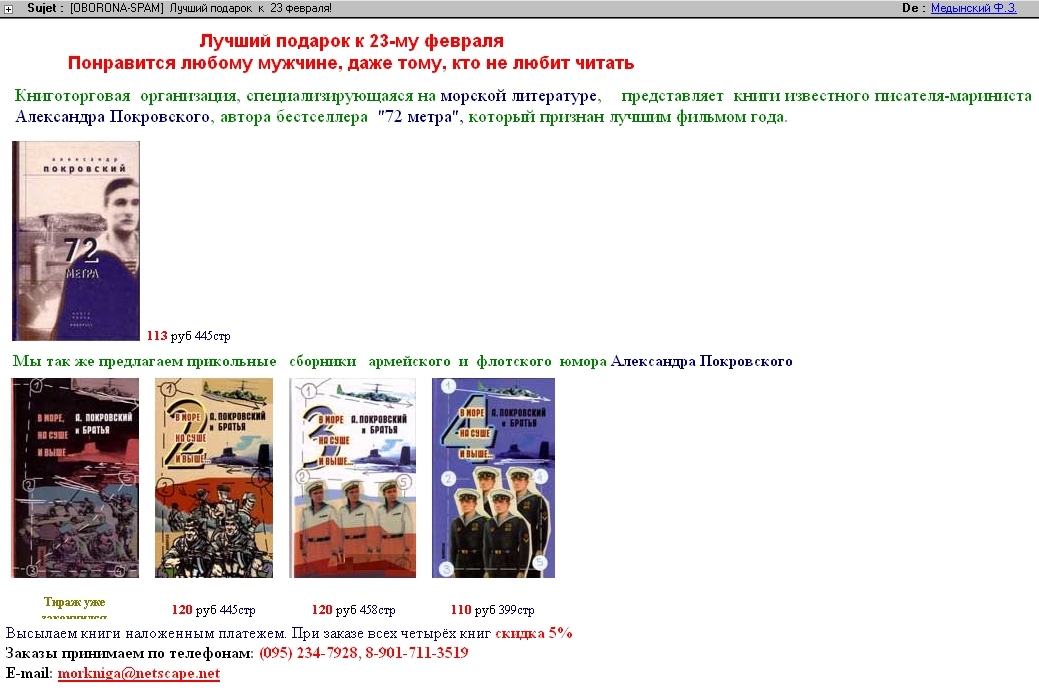Screen dimensions: 1039x691
Task: Click the Sujet label in header
Action: coord(45,8)
